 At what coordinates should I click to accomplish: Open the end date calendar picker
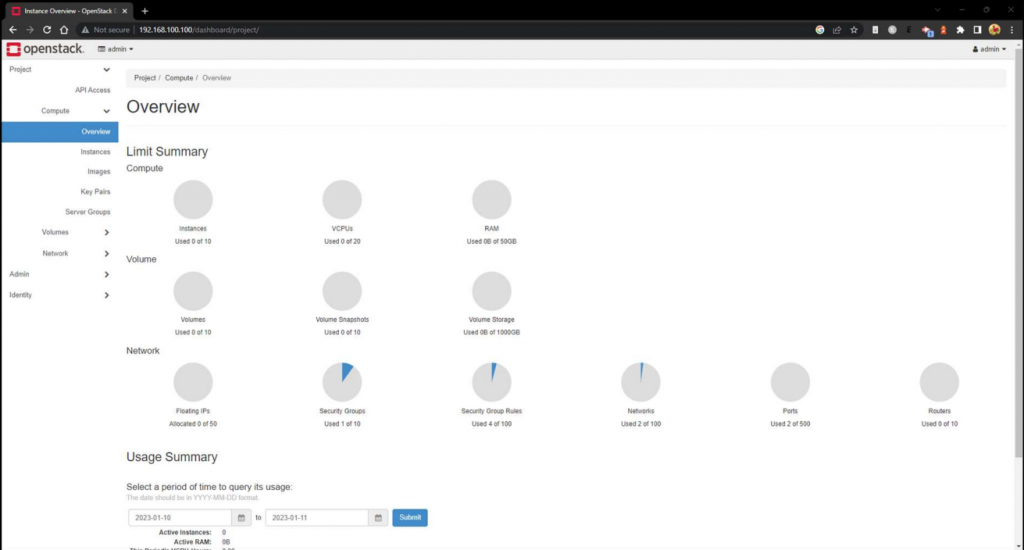click(378, 518)
